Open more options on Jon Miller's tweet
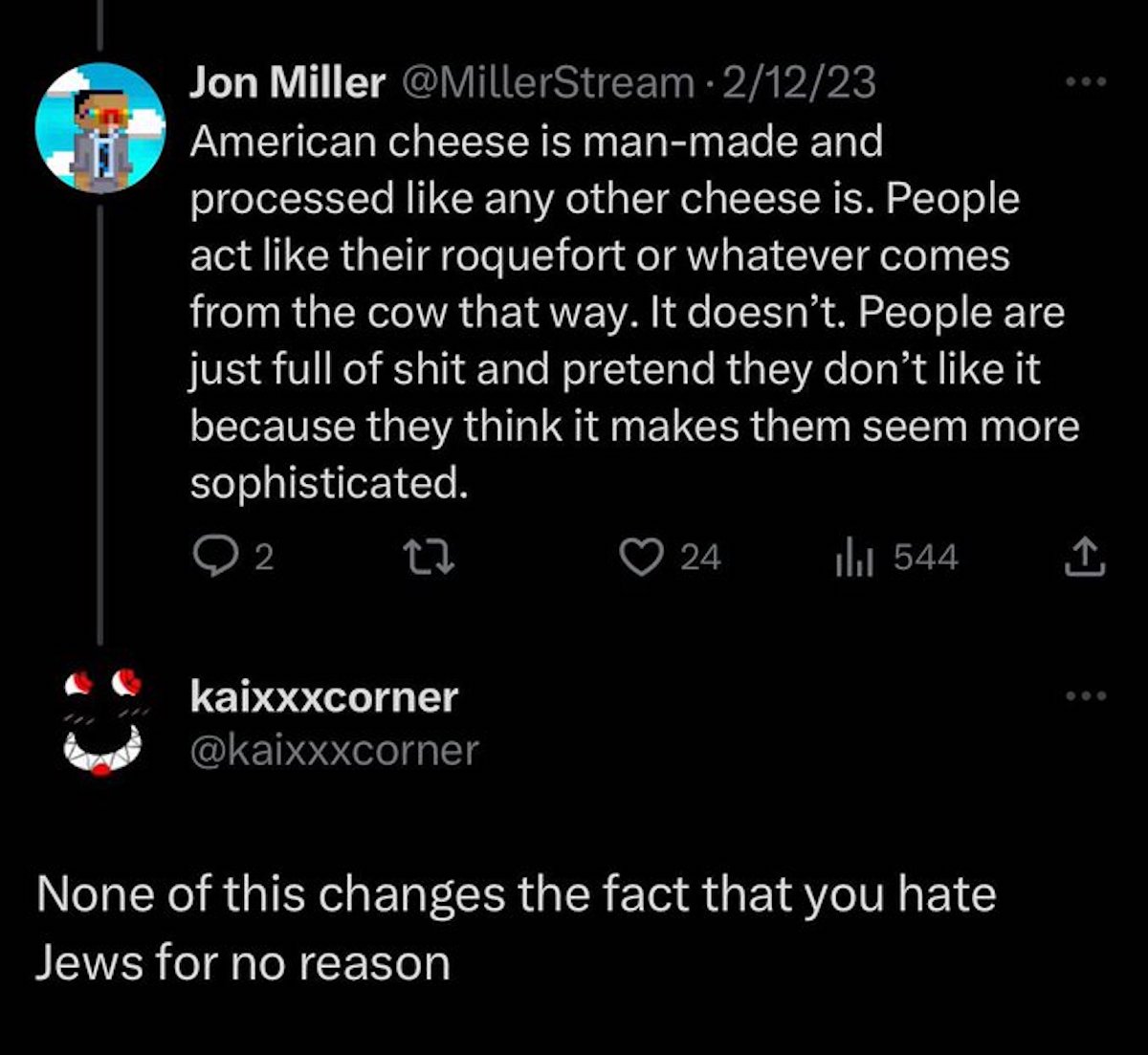The width and height of the screenshot is (1148, 1055). pos(1086,82)
